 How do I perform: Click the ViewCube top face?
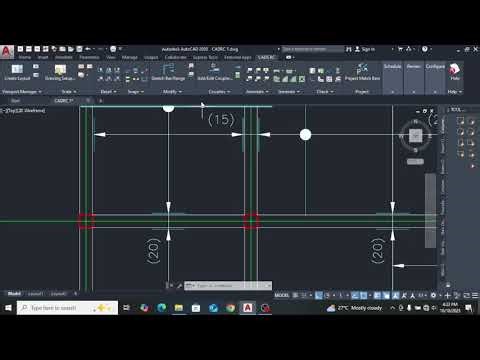point(415,136)
